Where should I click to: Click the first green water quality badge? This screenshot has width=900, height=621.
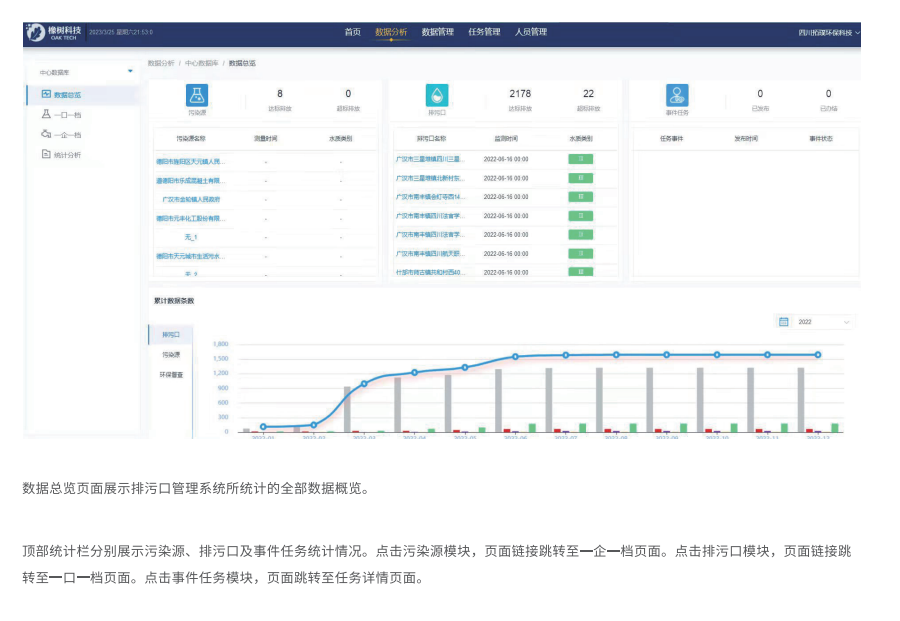pos(580,159)
